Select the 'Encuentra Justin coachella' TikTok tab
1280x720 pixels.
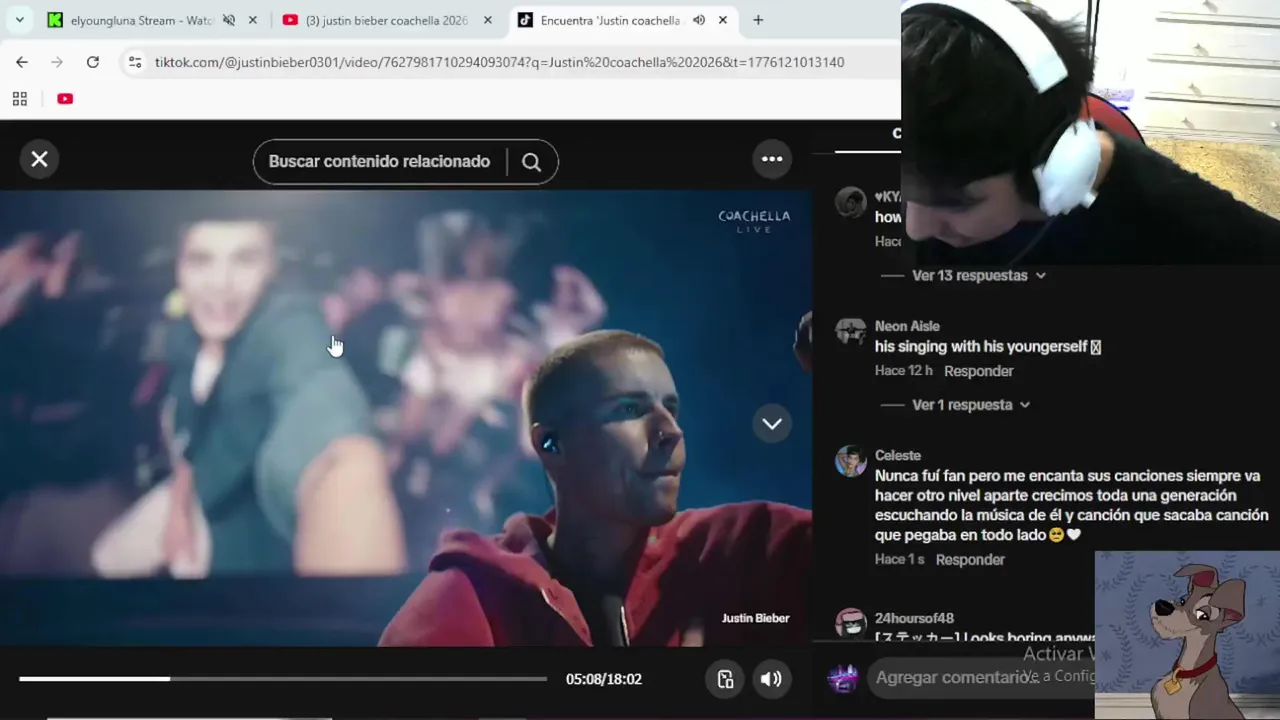tap(610, 20)
